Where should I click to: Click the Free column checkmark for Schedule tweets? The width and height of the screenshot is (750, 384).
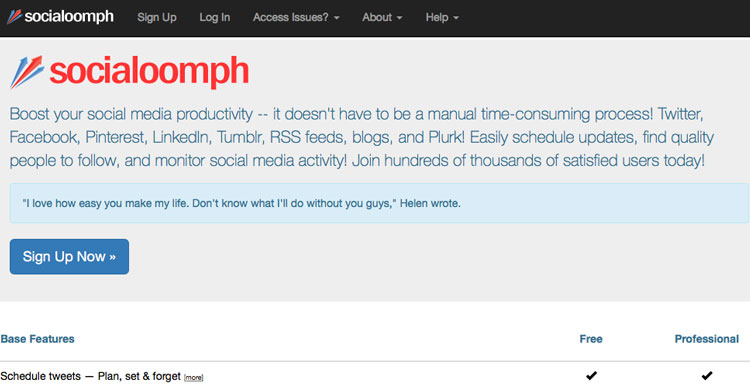[591, 375]
